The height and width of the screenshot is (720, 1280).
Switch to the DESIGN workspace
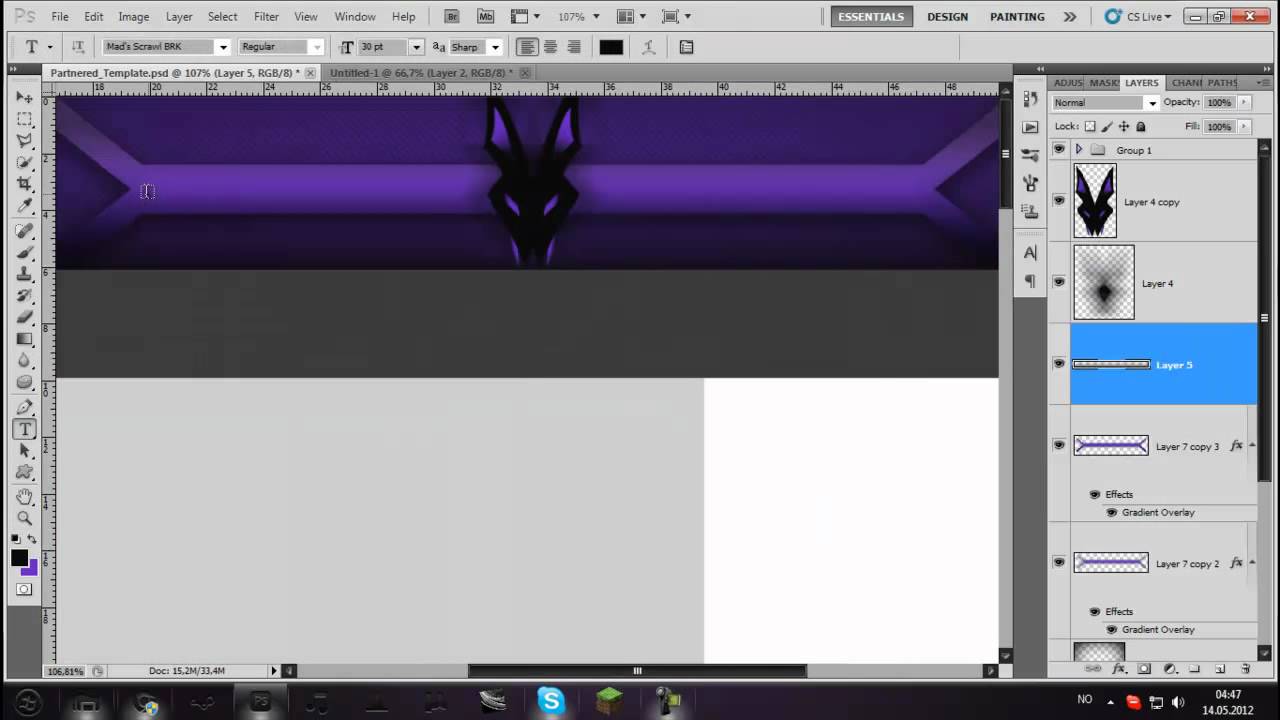click(x=947, y=17)
